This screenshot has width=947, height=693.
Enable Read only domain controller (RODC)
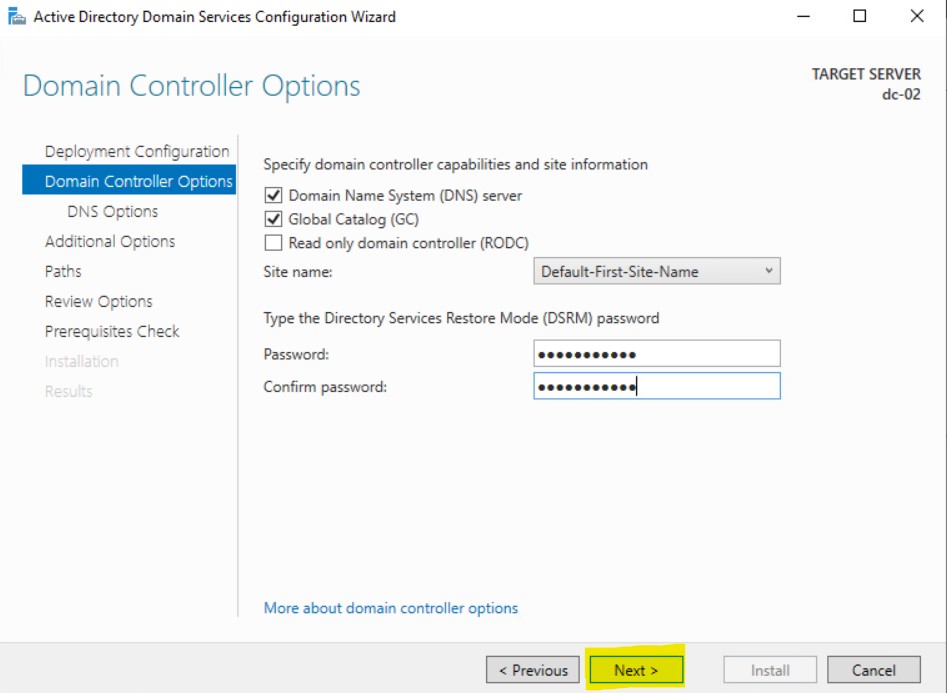tap(273, 243)
